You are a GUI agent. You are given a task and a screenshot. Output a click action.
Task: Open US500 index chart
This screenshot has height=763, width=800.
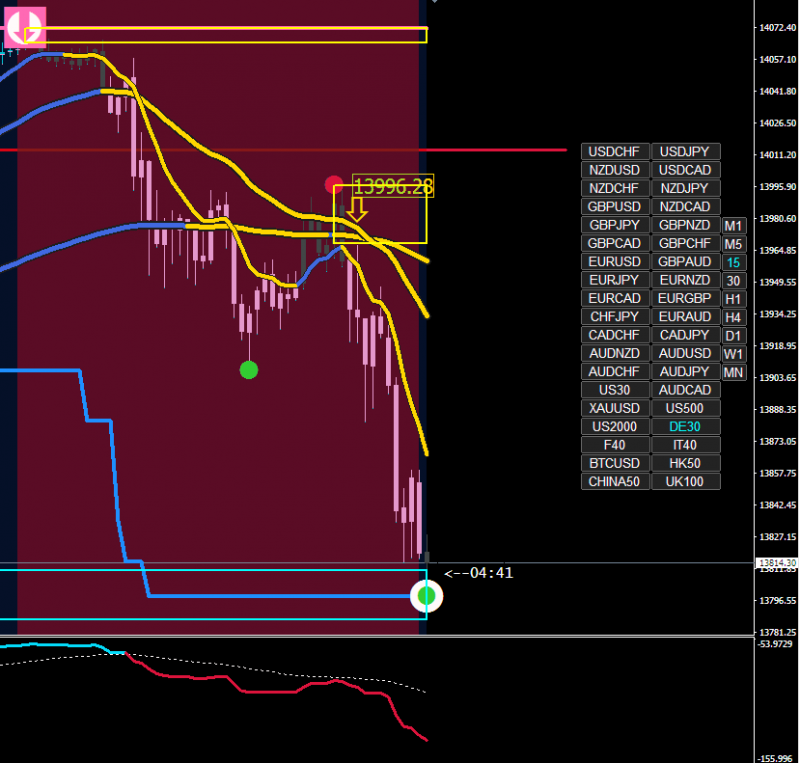click(x=685, y=409)
